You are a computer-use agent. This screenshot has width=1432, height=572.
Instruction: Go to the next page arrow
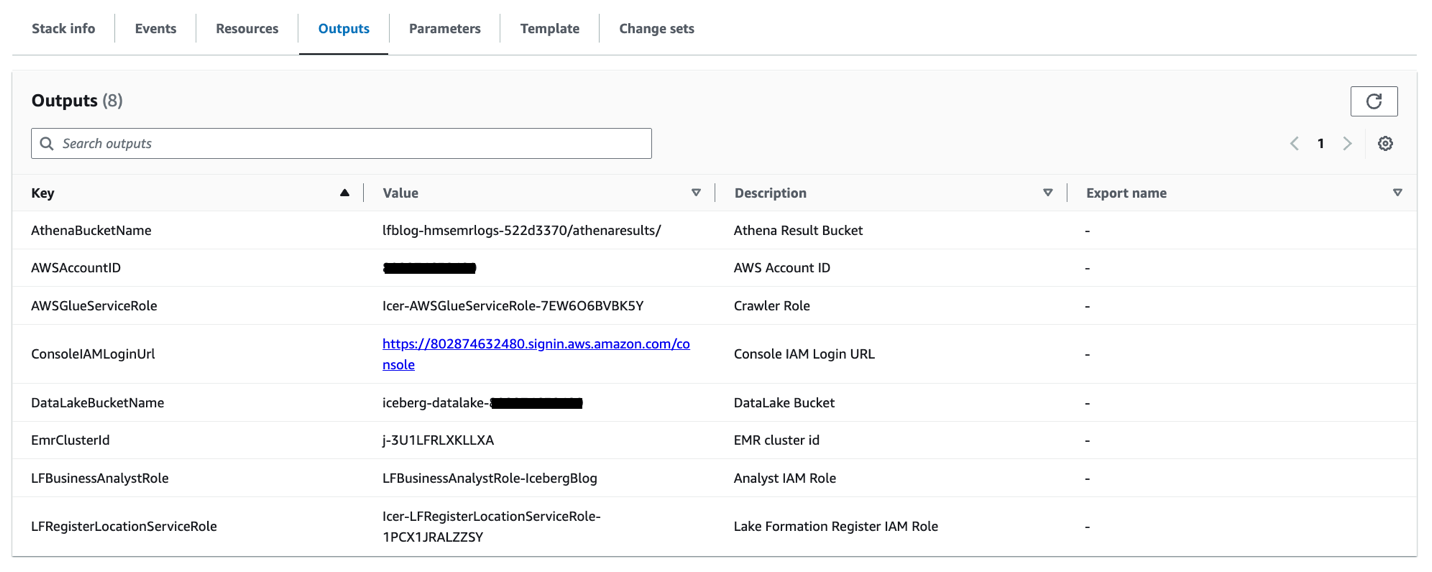[x=1347, y=144]
